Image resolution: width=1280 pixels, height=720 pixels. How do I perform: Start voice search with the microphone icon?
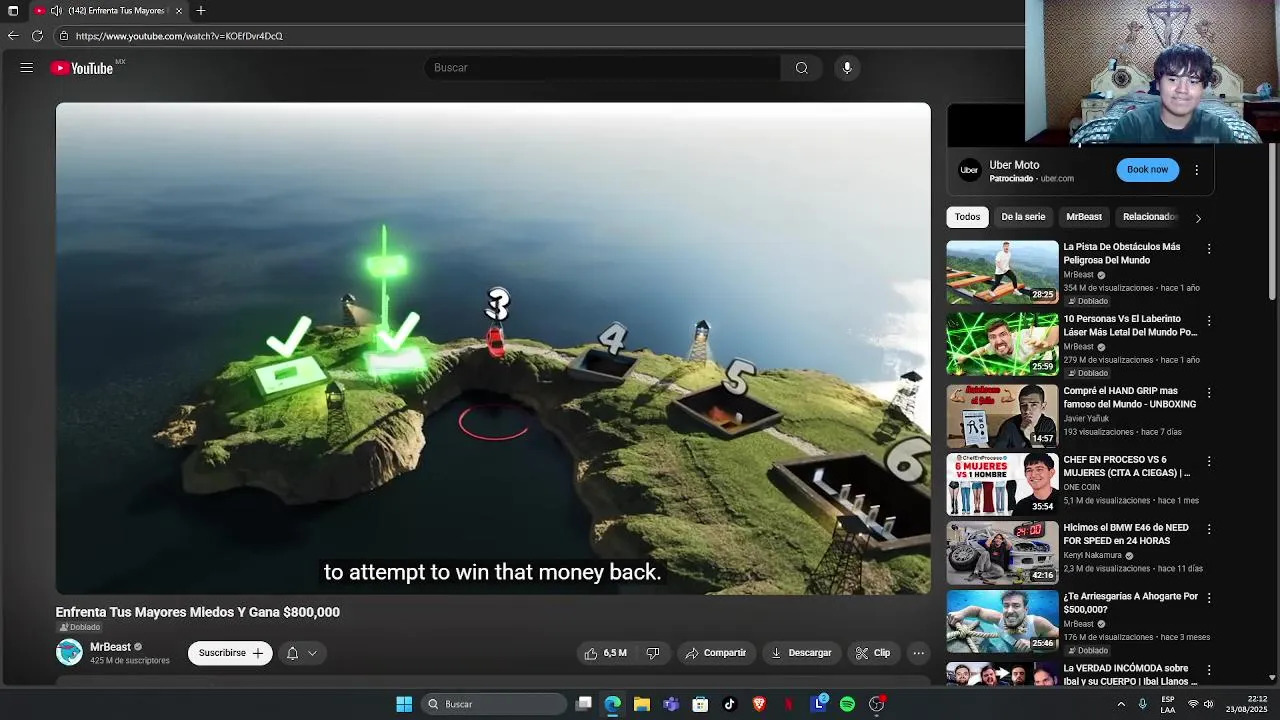[x=847, y=68]
